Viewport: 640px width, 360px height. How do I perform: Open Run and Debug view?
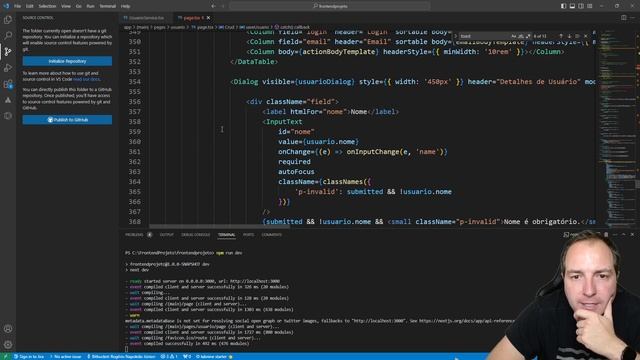[8, 68]
